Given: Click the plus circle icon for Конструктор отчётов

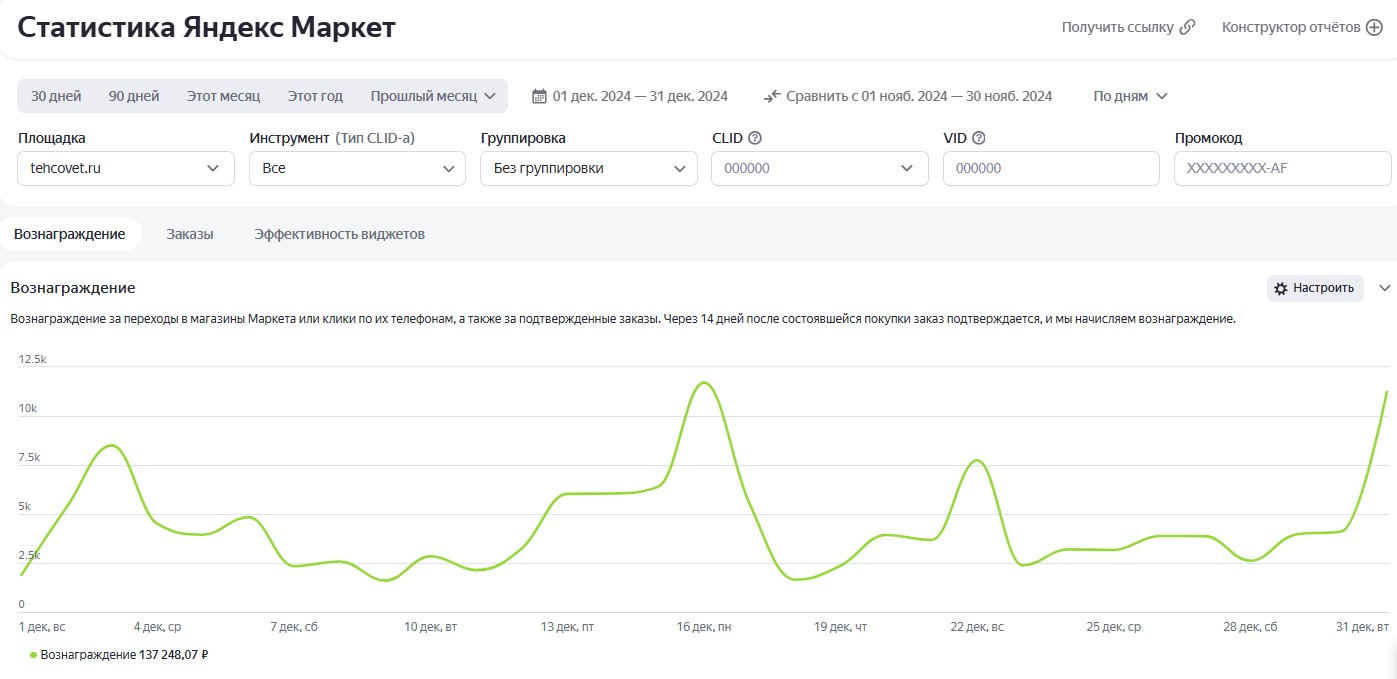Looking at the screenshot, I should [x=1374, y=27].
